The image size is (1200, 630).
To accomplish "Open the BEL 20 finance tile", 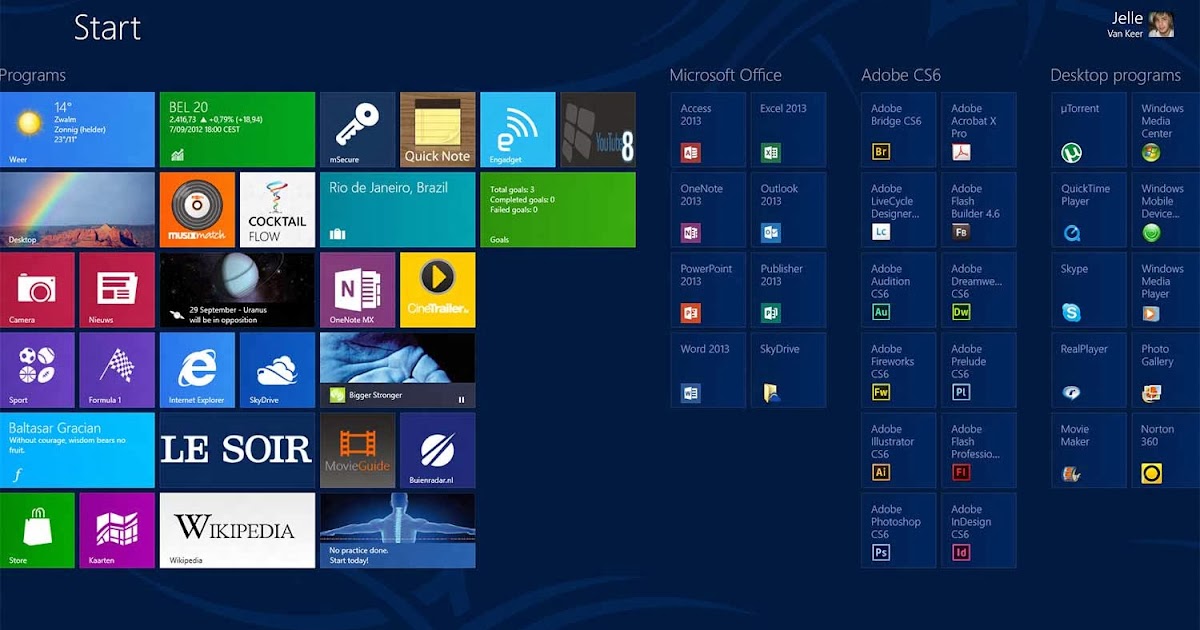I will (237, 130).
